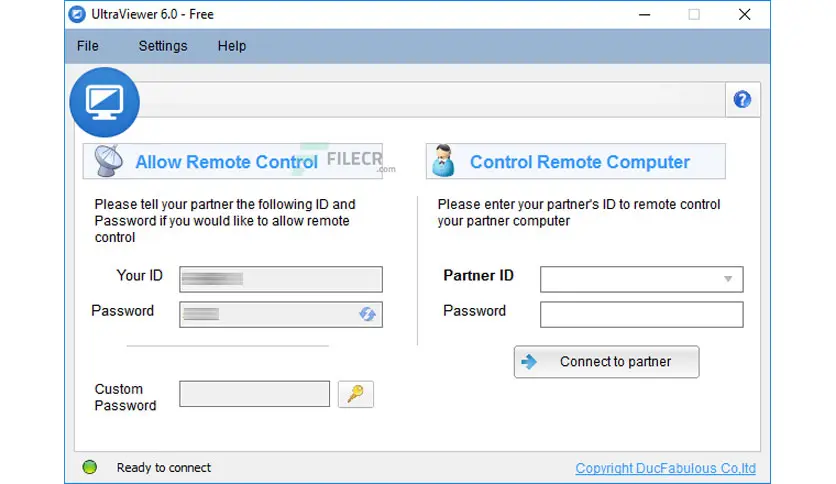Click the blue help question mark icon

click(x=742, y=99)
